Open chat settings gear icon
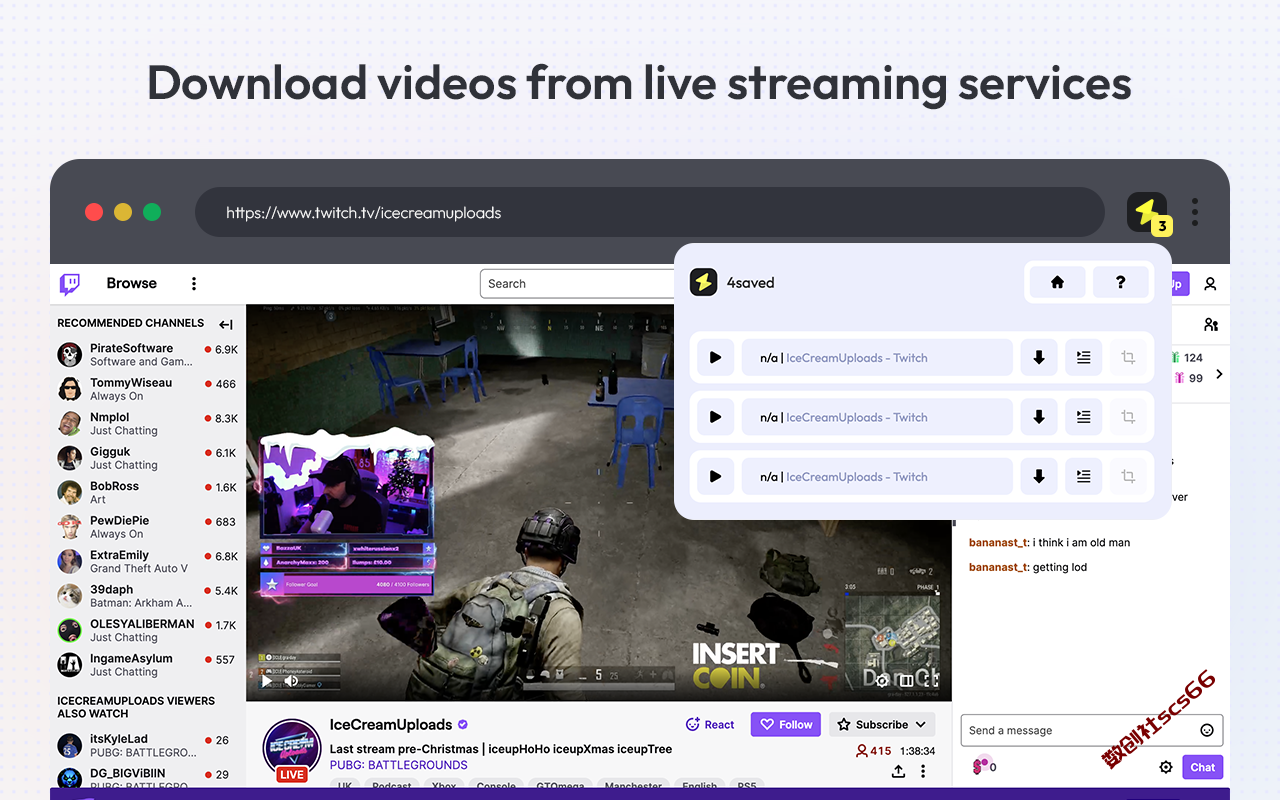This screenshot has height=800, width=1280. (x=1166, y=767)
